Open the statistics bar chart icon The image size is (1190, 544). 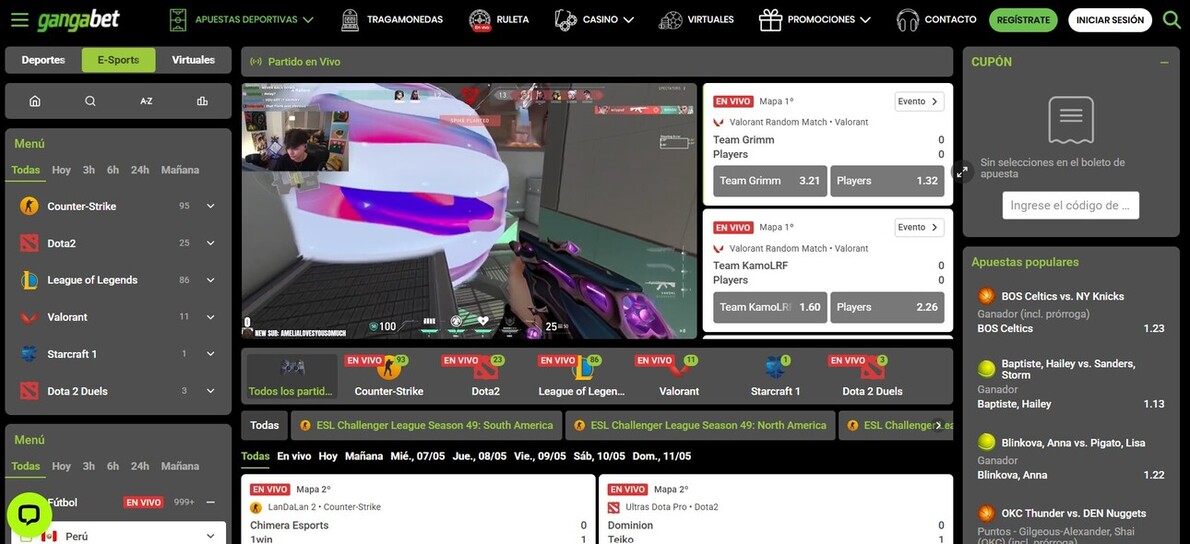pyautogui.click(x=202, y=101)
